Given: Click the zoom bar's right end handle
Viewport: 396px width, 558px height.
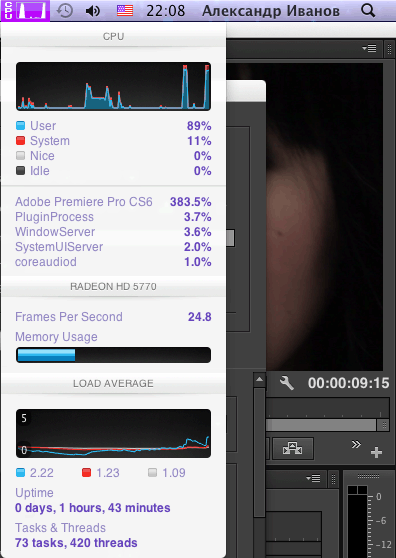Looking at the screenshot, I should pyautogui.click(x=384, y=425).
